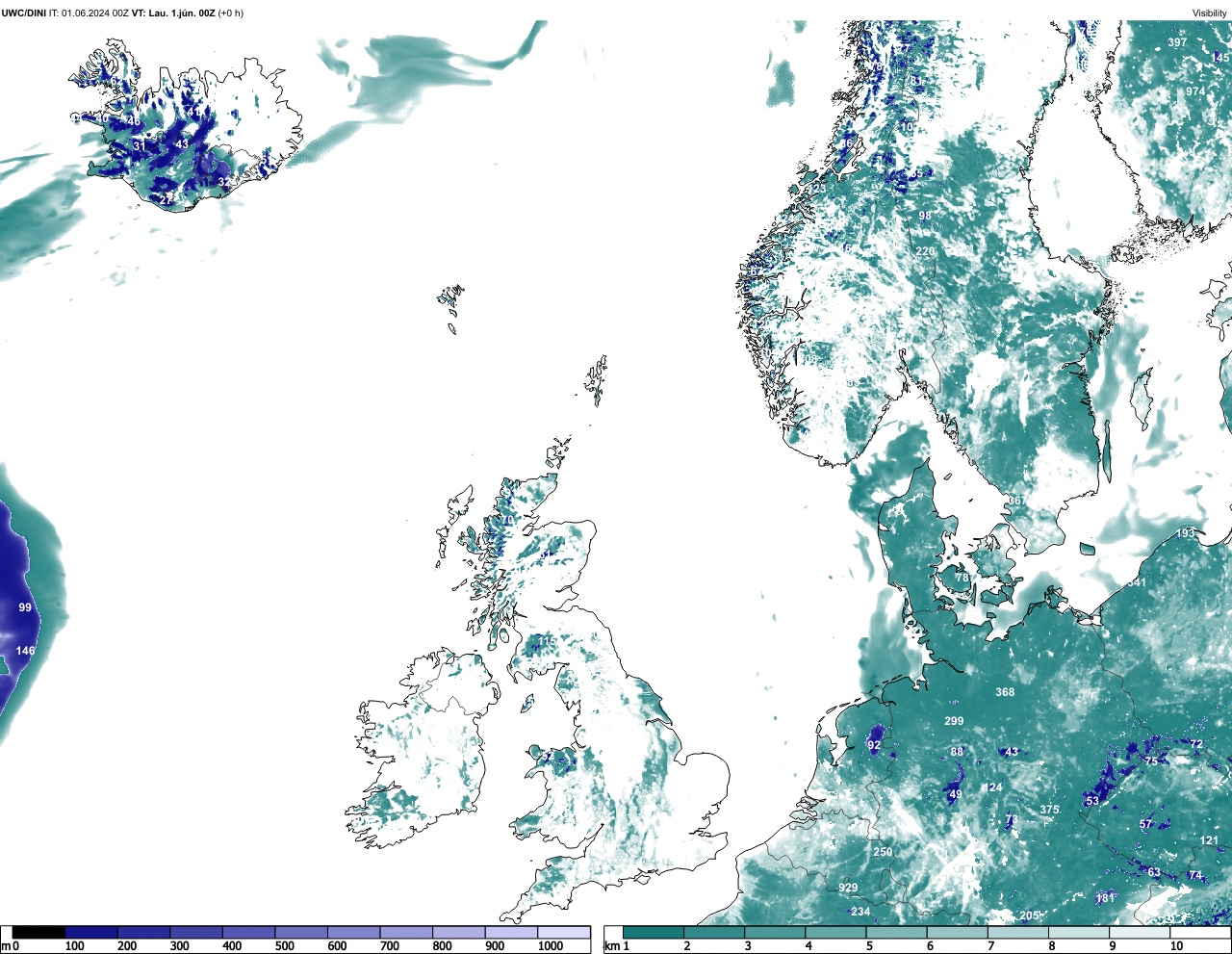
Task: Click the '181' value near the bottom right
Action: 1105,898
